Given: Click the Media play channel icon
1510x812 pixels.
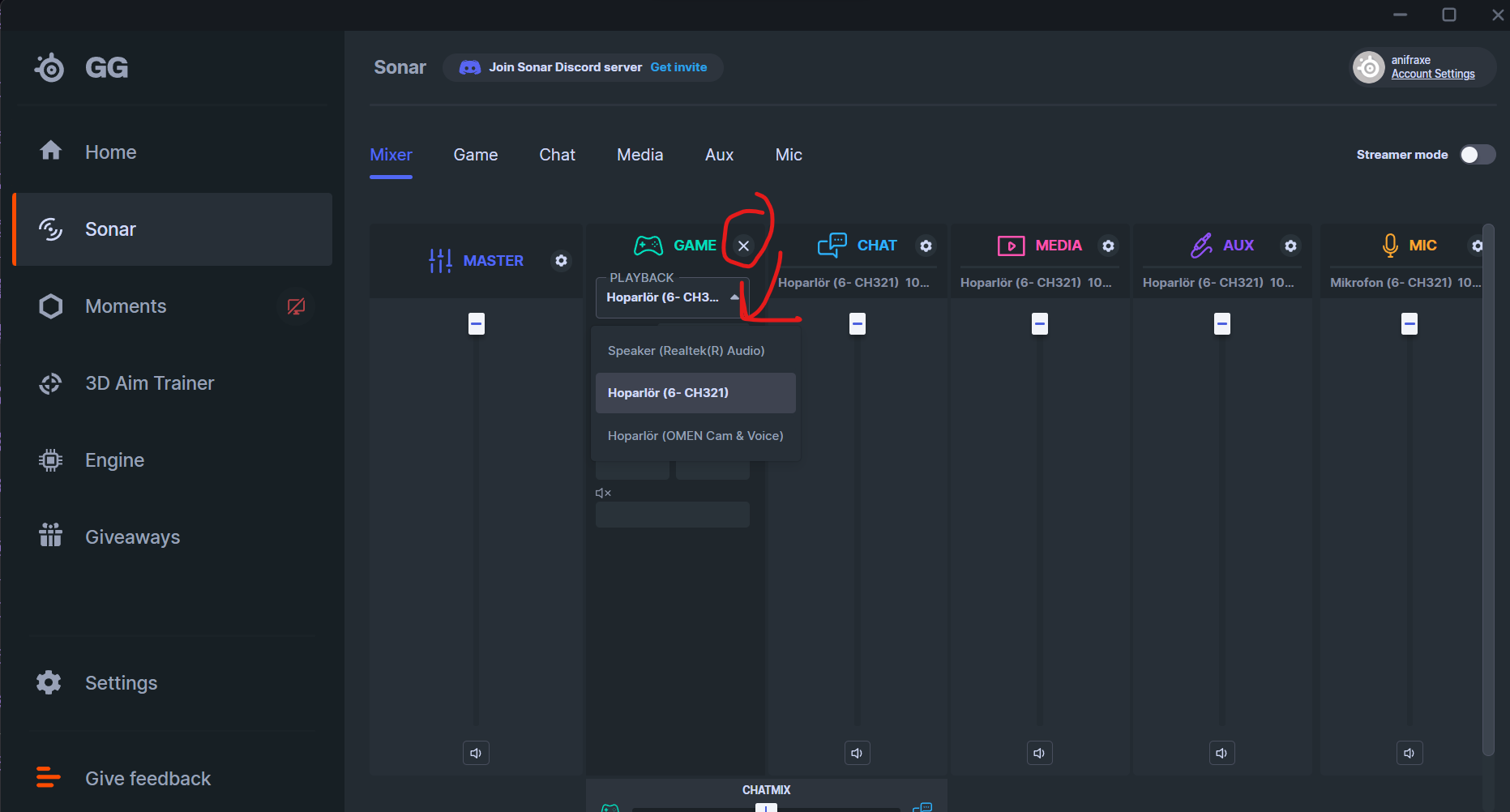Looking at the screenshot, I should coord(1011,246).
